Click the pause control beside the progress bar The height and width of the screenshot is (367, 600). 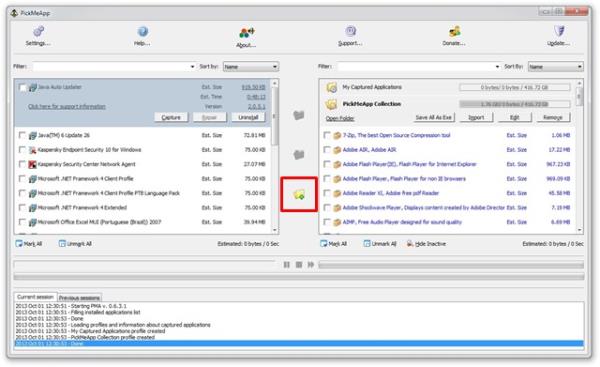(287, 264)
